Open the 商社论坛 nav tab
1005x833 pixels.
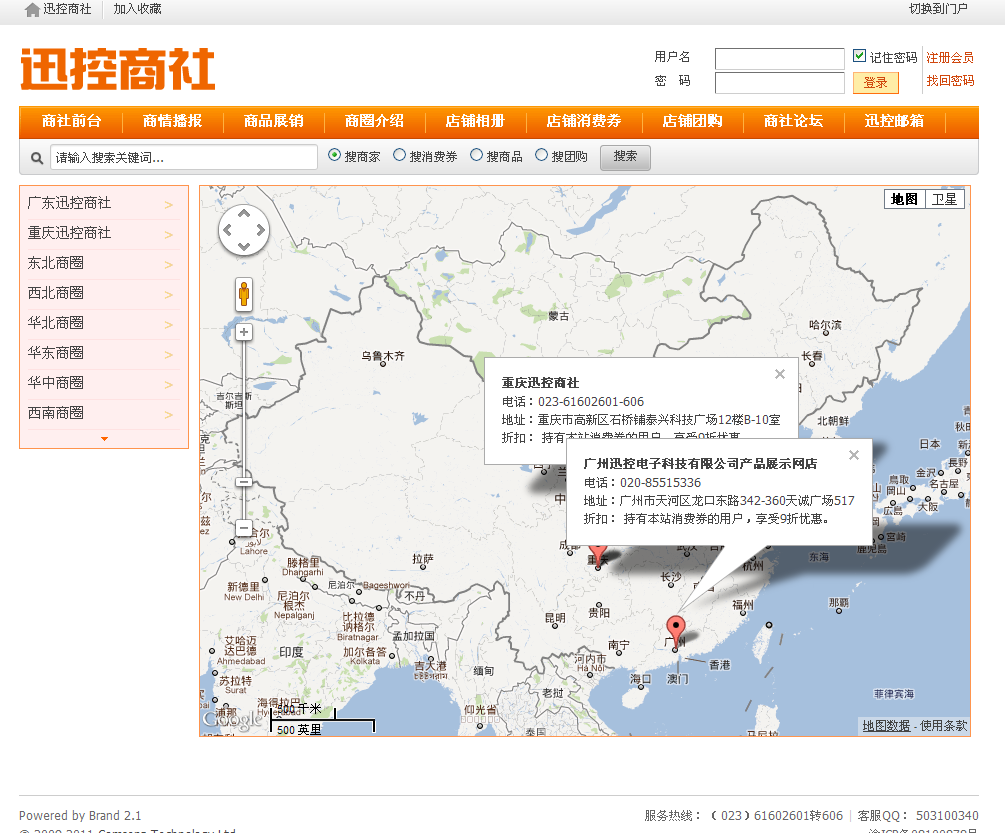click(793, 122)
